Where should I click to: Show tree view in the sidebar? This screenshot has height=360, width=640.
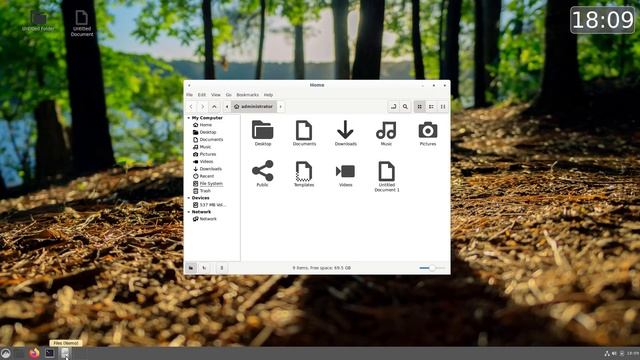tap(204, 268)
